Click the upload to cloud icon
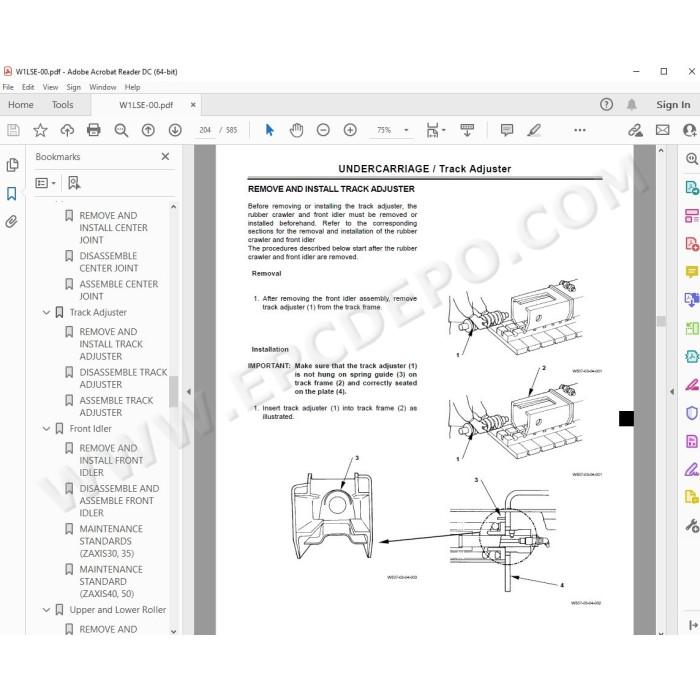The width and height of the screenshot is (700, 700). [67, 130]
